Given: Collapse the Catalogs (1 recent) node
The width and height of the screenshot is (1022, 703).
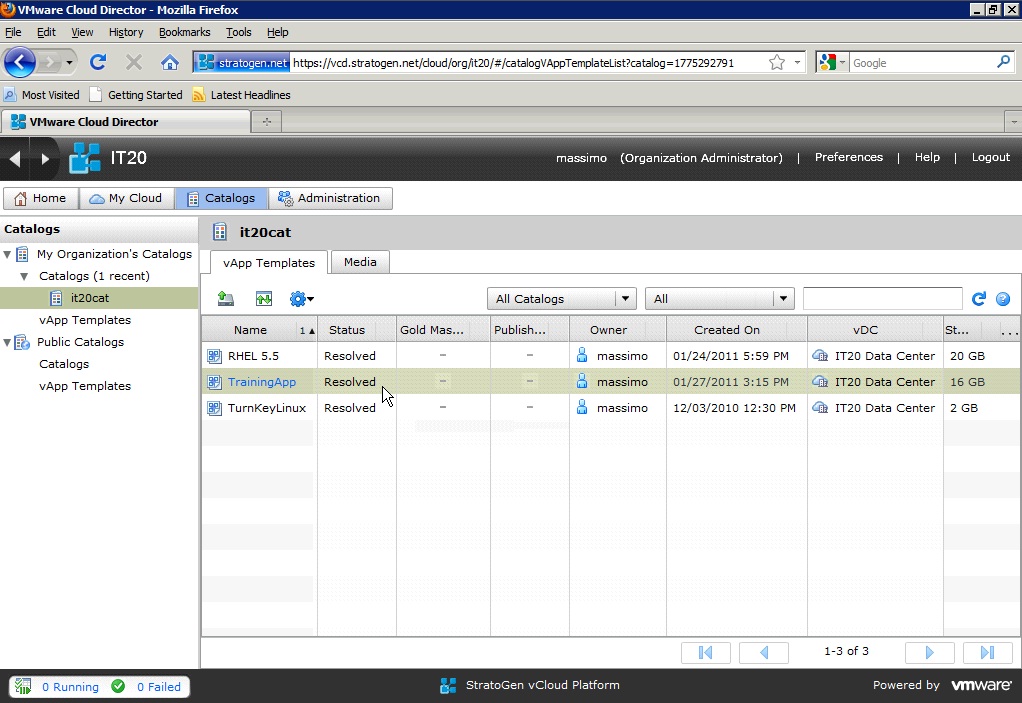Looking at the screenshot, I should [x=24, y=276].
